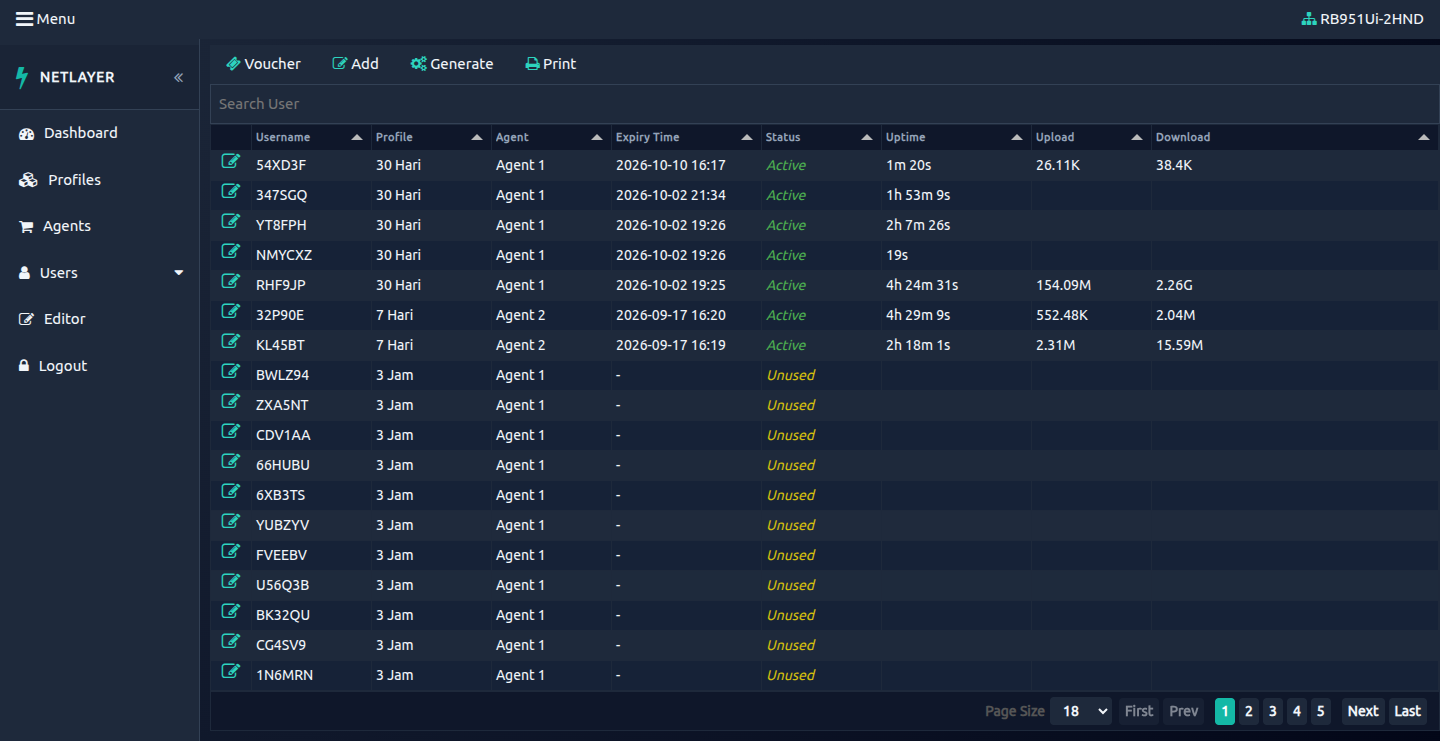
Task: Go to page 2 of results
Action: (1249, 711)
